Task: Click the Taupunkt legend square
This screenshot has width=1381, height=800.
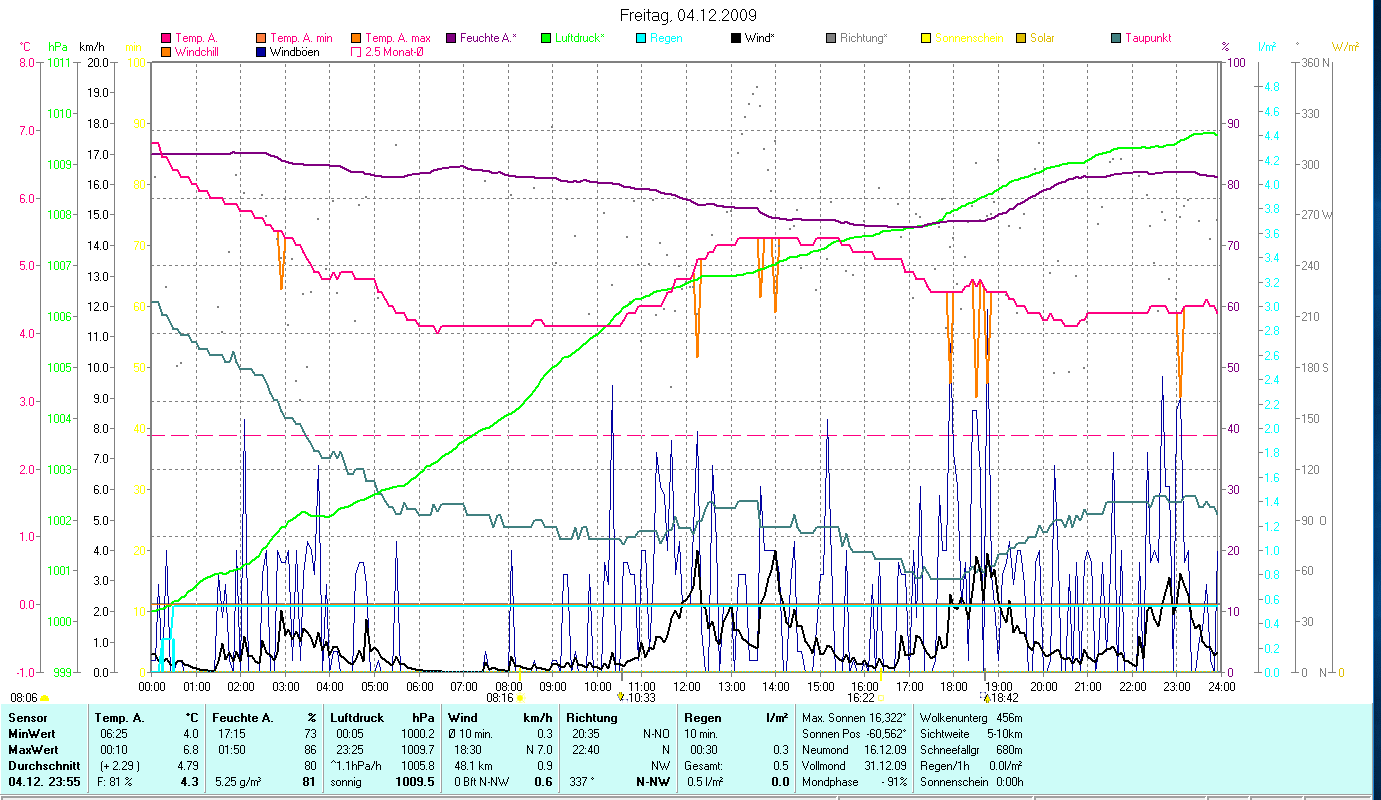Action: point(1116,39)
